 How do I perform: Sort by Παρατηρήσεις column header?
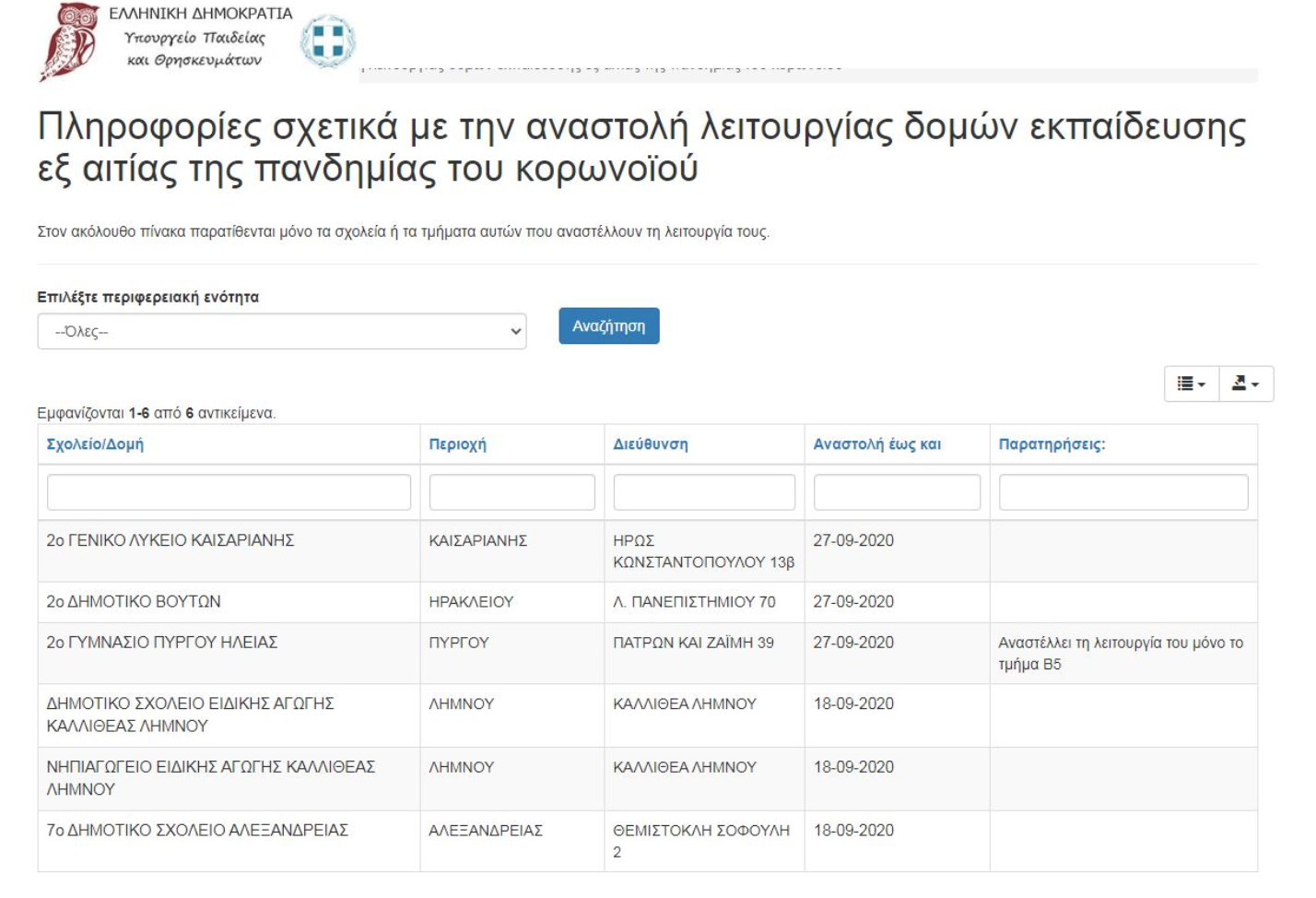1052,444
